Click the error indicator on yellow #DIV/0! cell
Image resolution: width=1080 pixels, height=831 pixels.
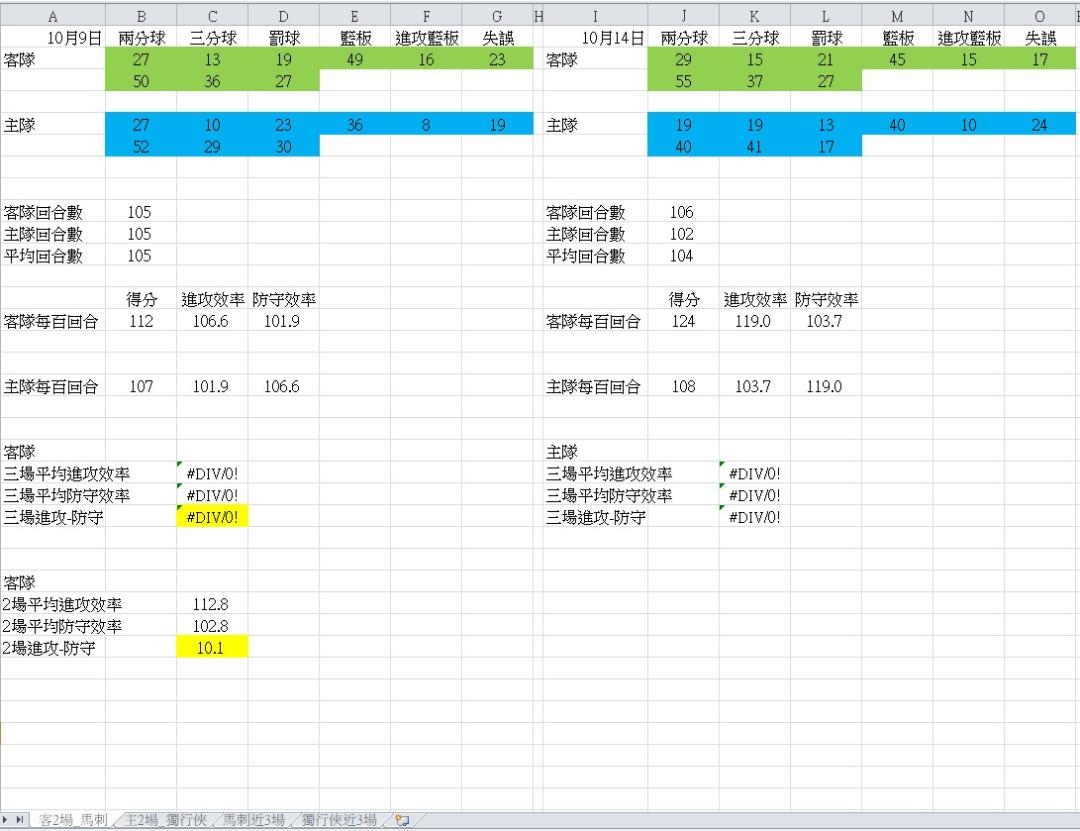tap(180, 509)
